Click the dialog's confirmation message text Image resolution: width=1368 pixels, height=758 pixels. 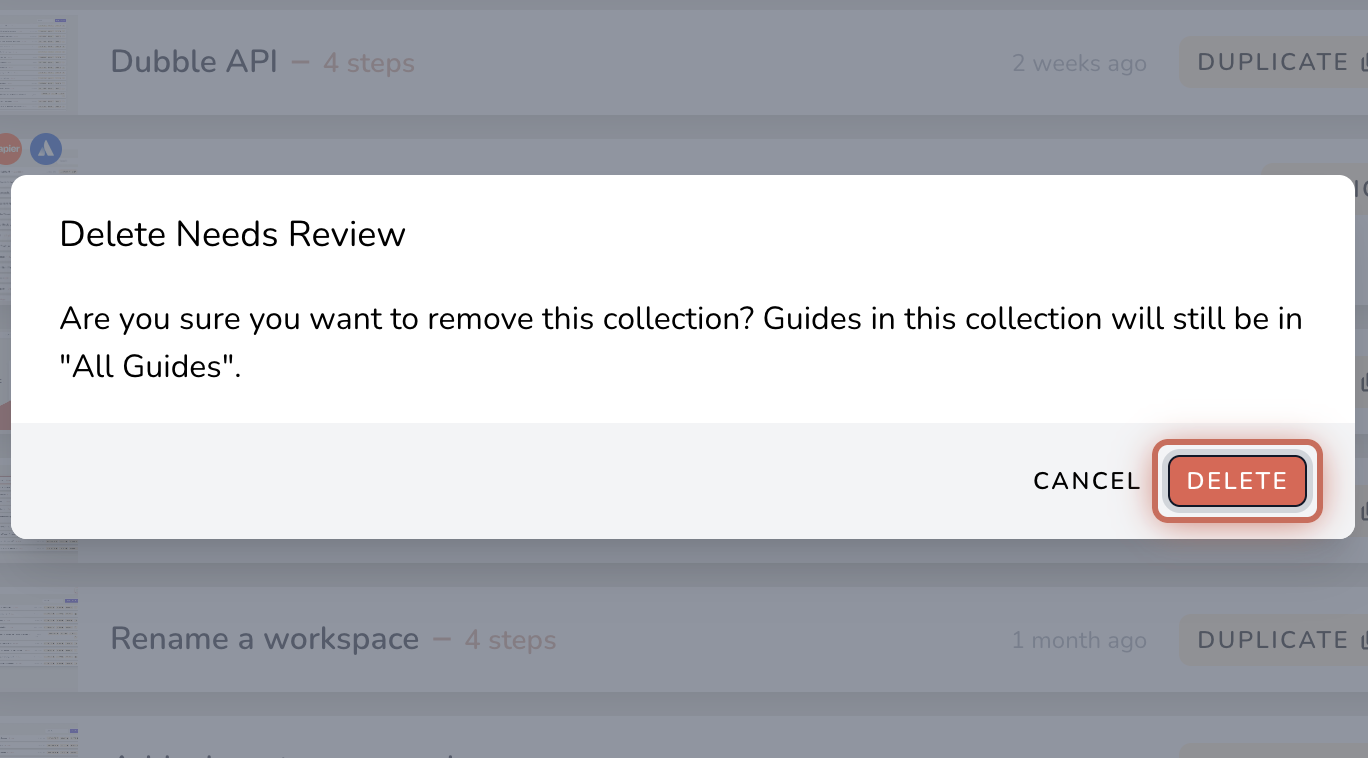[x=681, y=342]
